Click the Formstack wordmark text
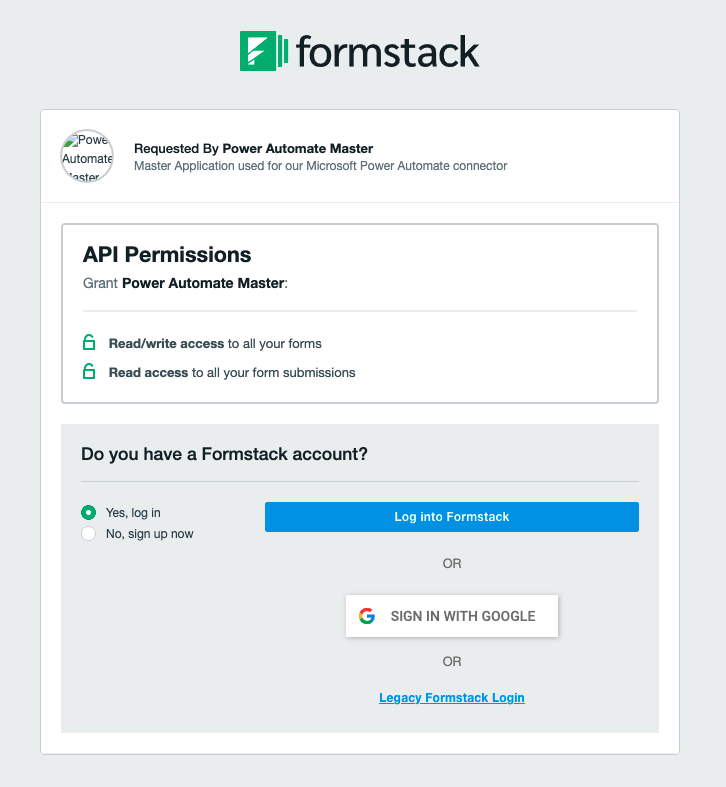726x787 pixels. pyautogui.click(x=388, y=51)
